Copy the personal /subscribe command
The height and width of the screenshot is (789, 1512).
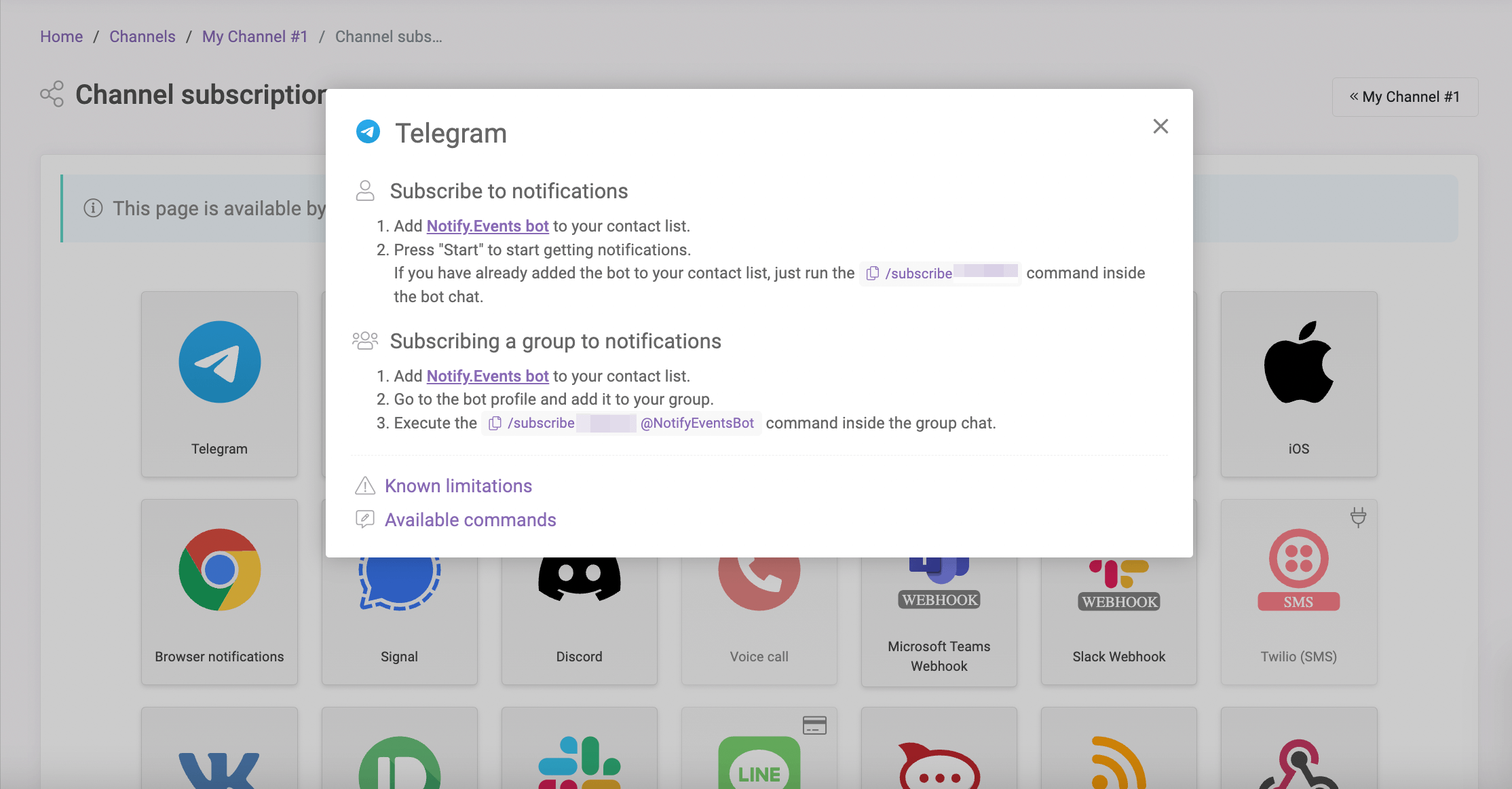(873, 273)
